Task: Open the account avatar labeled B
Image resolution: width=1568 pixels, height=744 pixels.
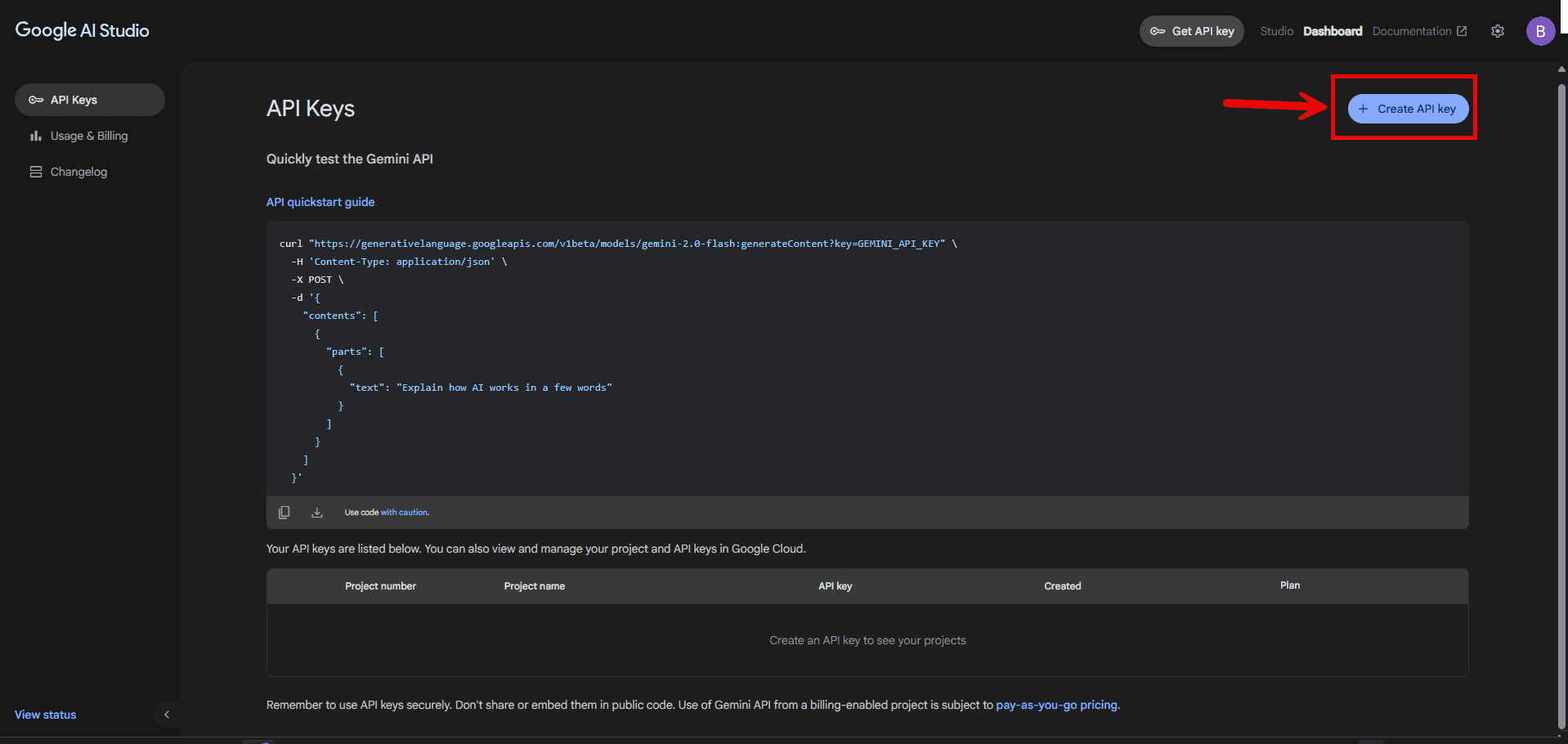Action: click(x=1540, y=31)
